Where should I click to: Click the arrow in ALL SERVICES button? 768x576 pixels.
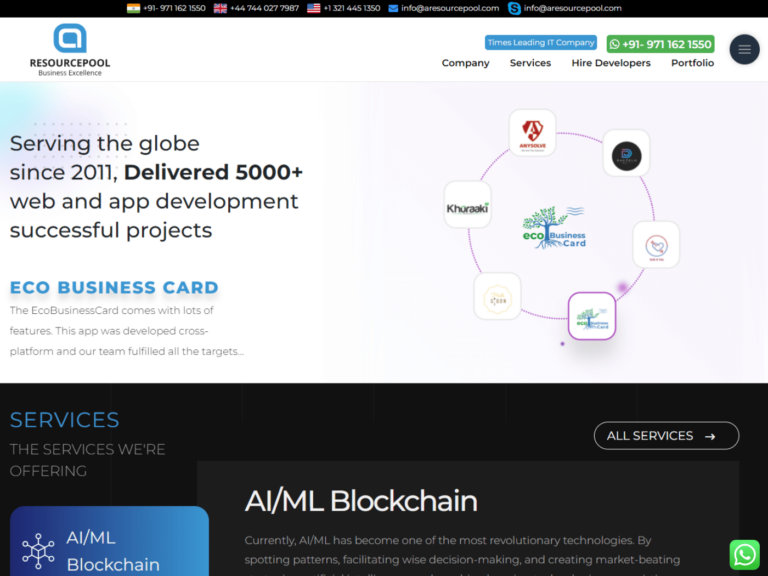(x=710, y=436)
